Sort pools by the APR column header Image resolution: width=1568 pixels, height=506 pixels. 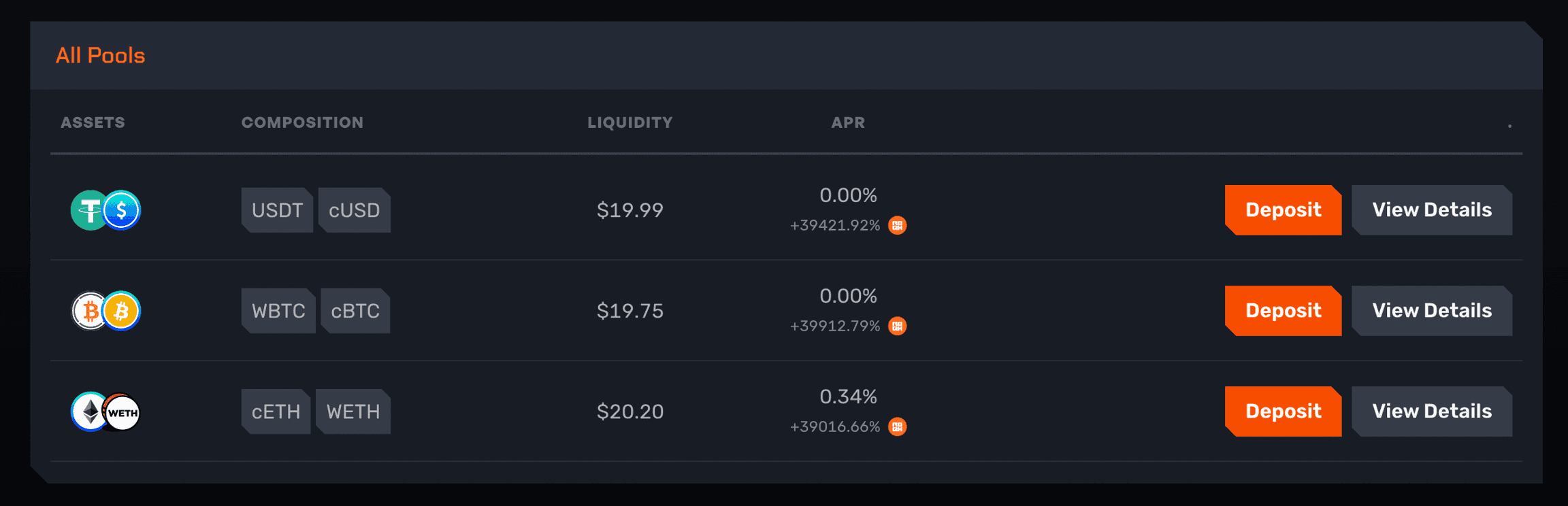pos(848,122)
